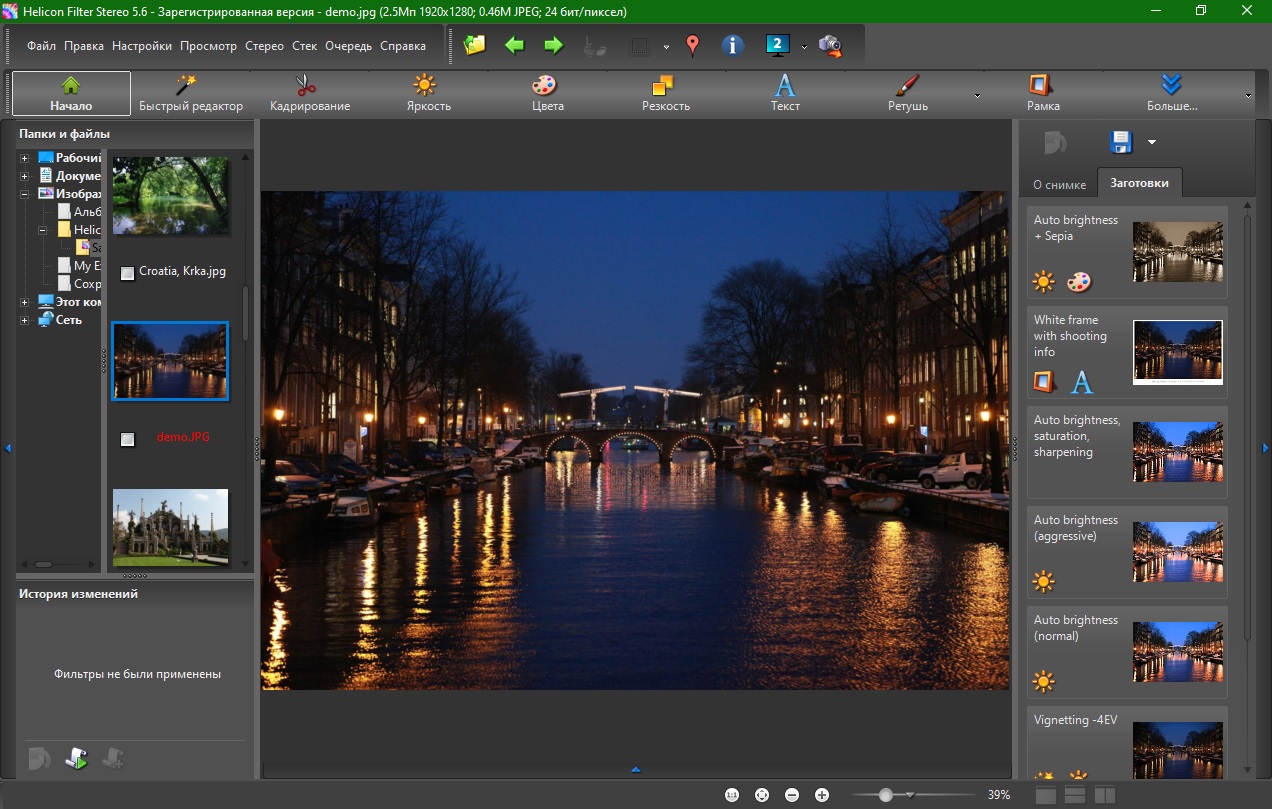Apply Auto brightness (normal) preset

click(1127, 652)
